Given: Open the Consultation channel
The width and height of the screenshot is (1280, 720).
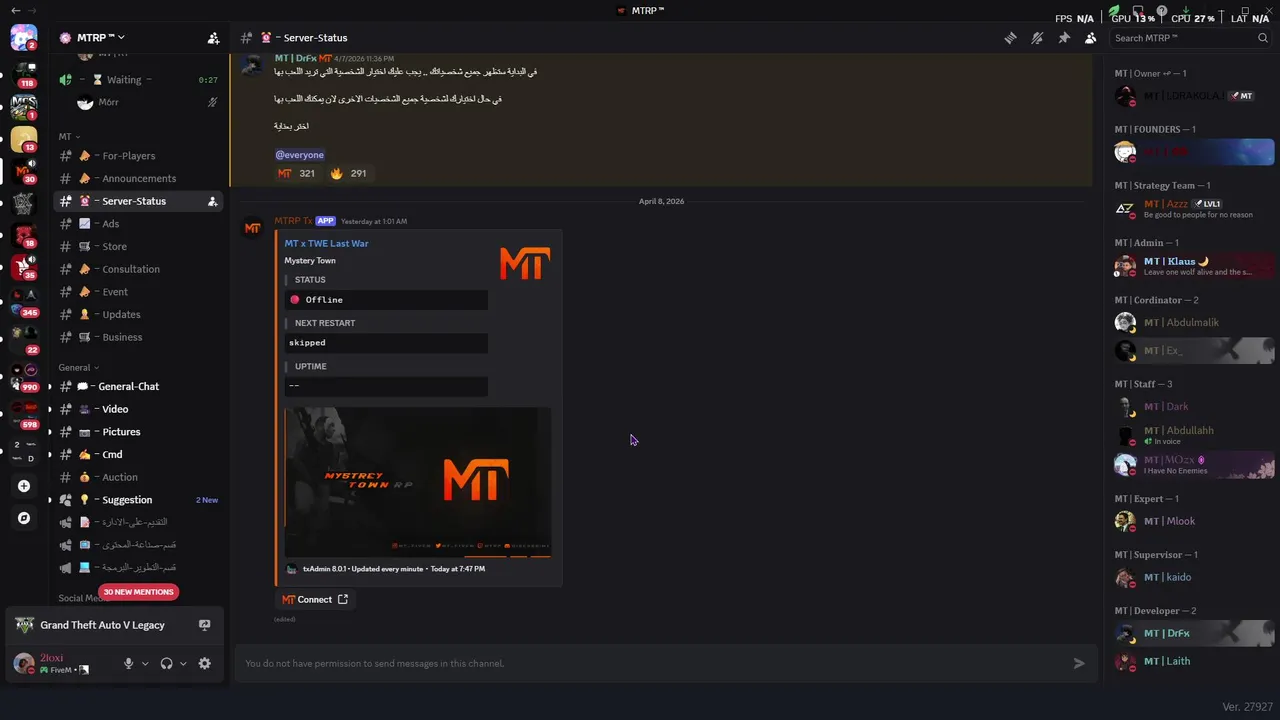Looking at the screenshot, I should [138, 269].
